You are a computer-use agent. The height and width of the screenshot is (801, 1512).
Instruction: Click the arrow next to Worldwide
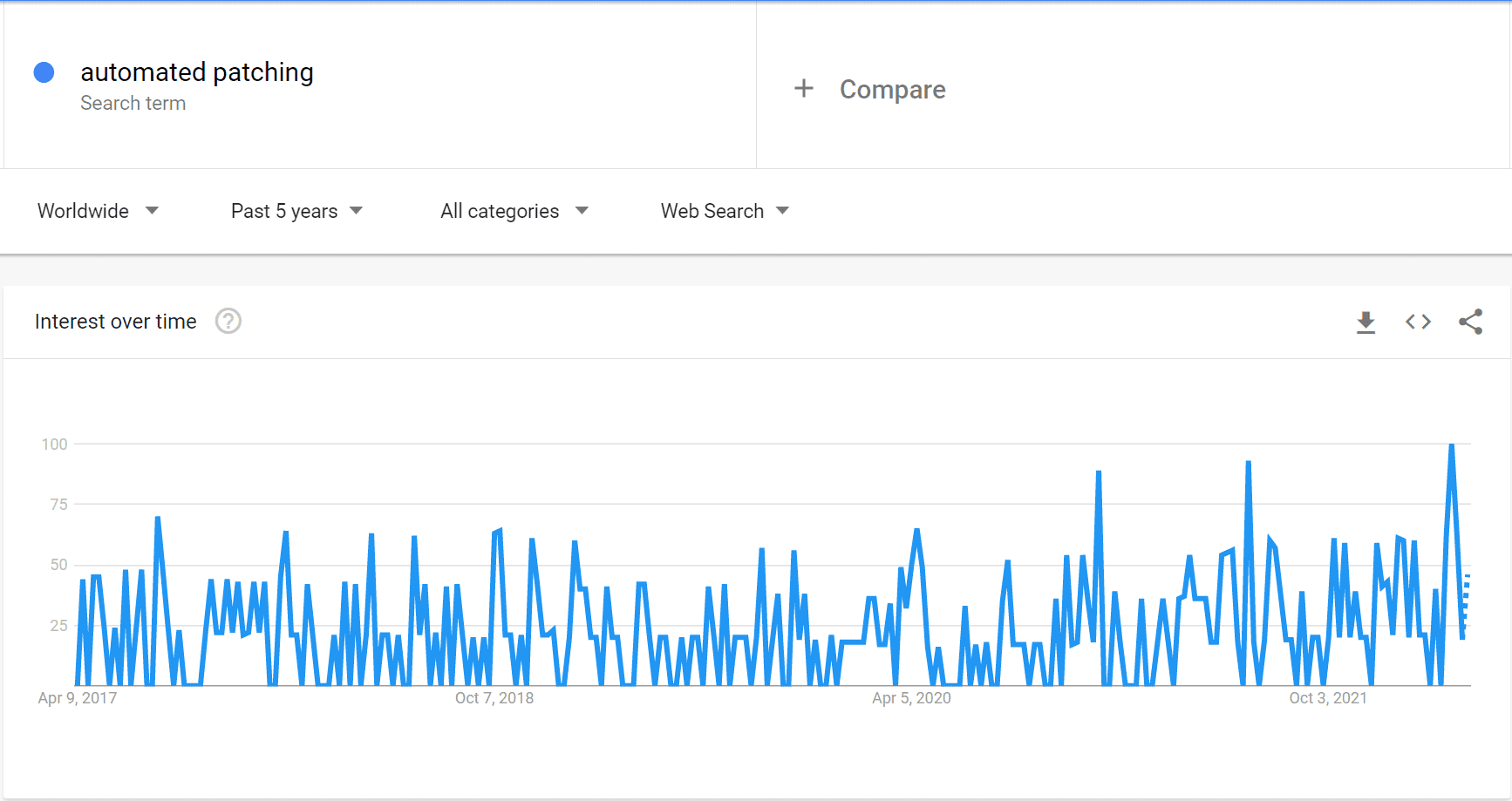point(152,211)
